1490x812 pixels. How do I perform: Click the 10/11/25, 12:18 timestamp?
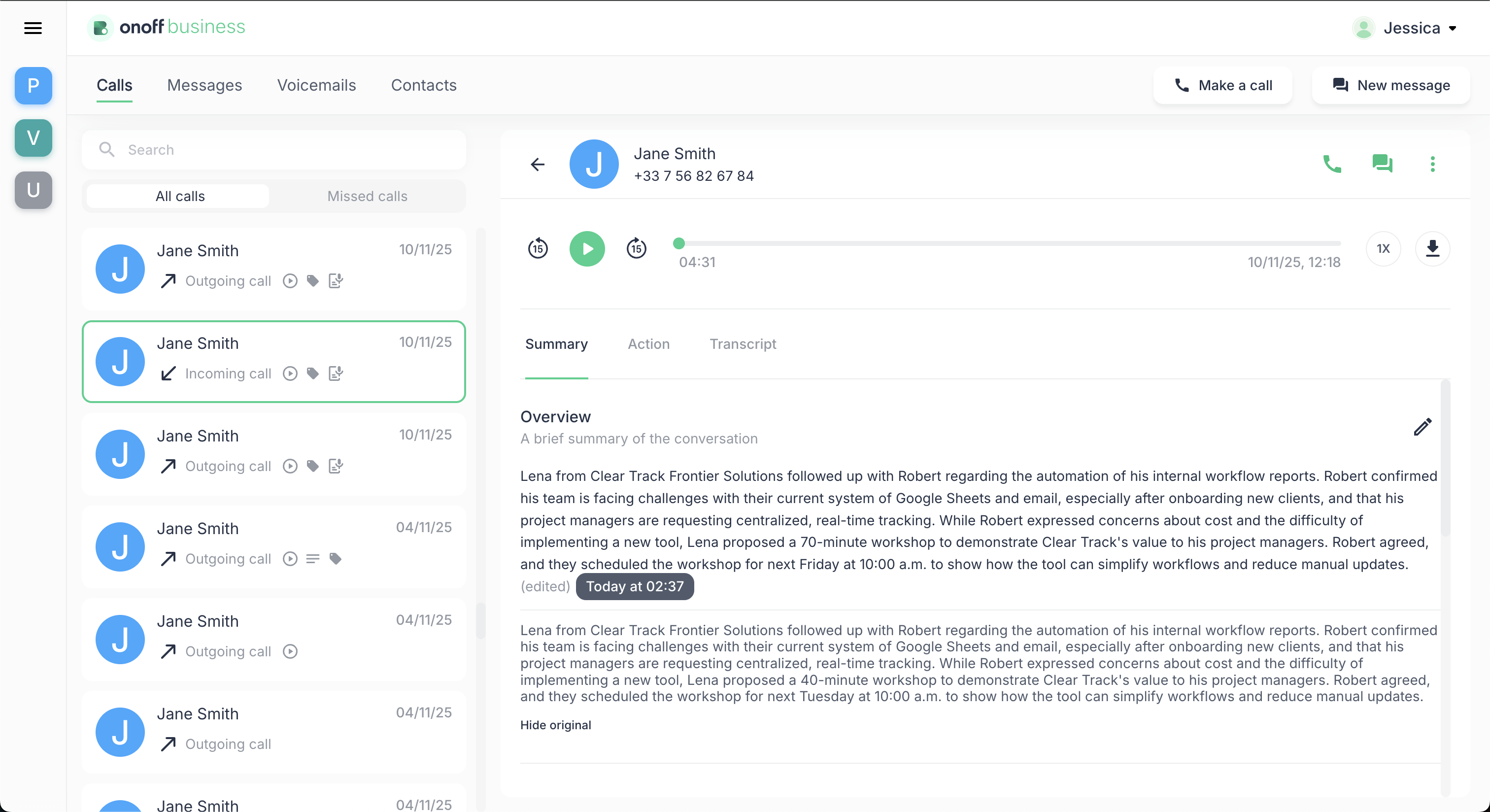(x=1294, y=263)
